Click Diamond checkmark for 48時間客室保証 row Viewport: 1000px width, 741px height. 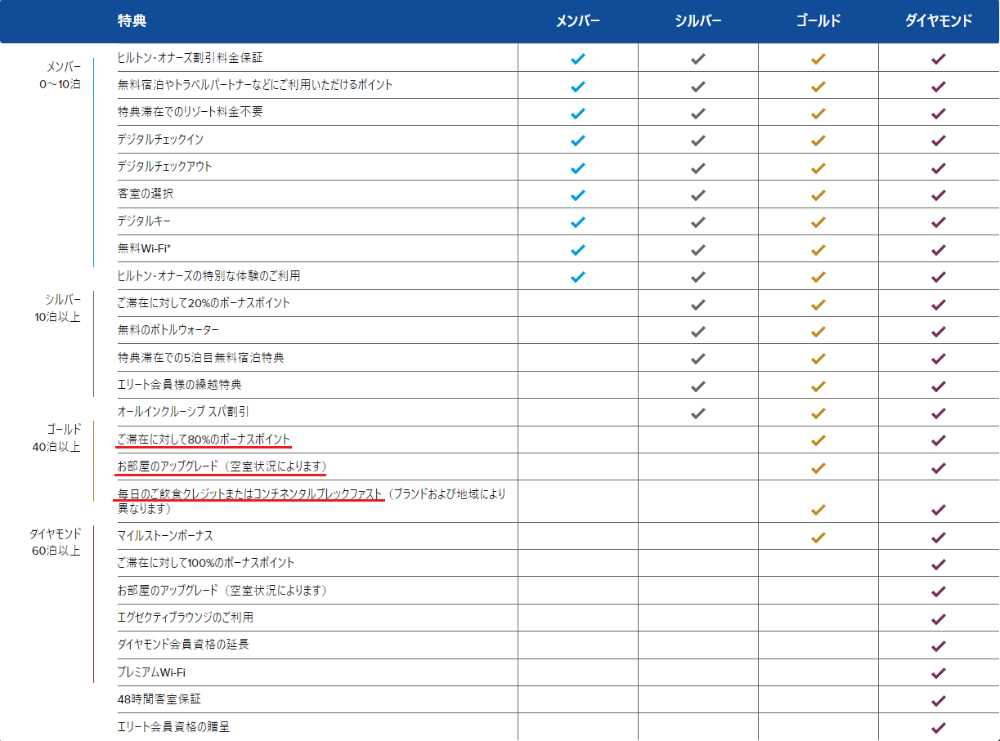(x=938, y=701)
